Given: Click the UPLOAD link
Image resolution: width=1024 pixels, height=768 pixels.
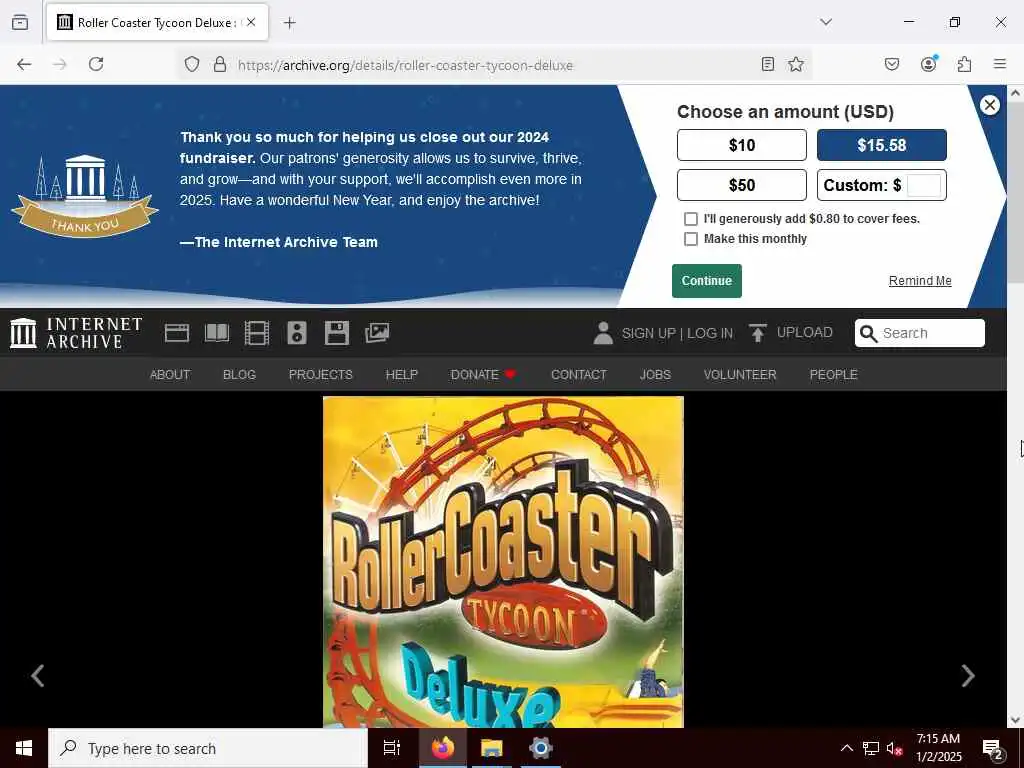Looking at the screenshot, I should tap(805, 332).
